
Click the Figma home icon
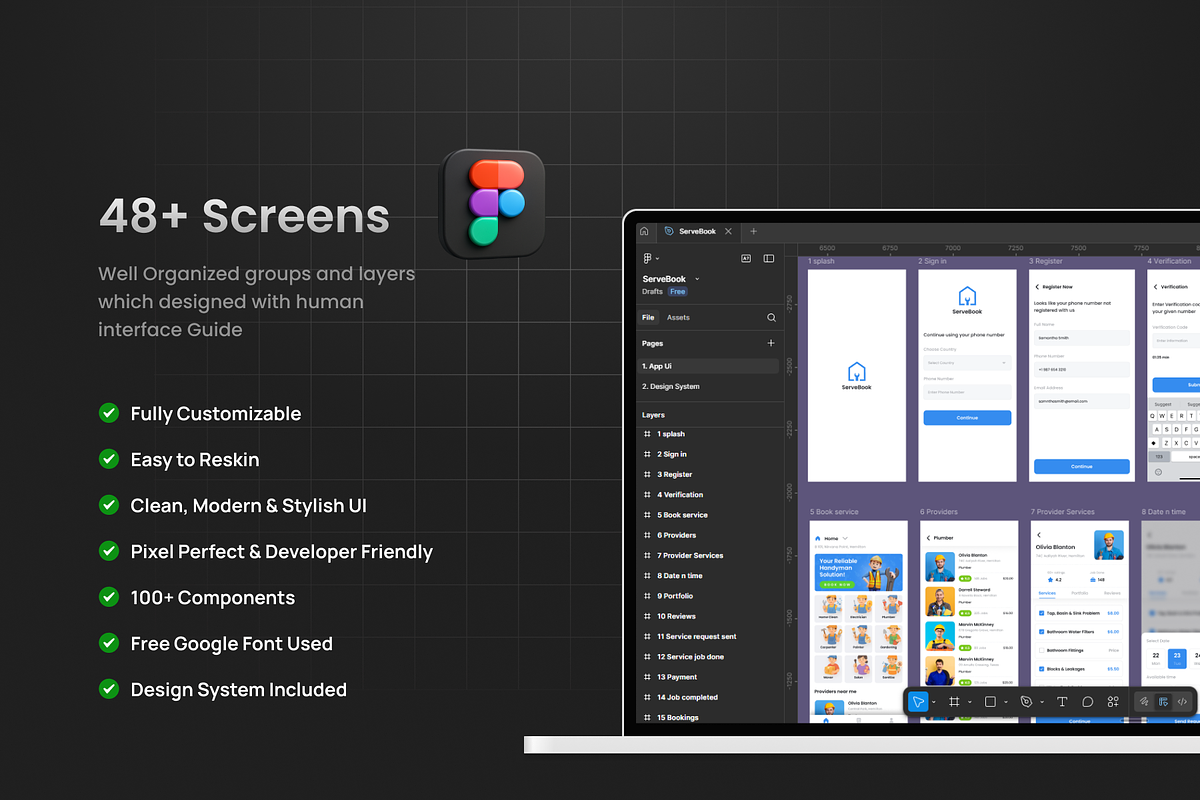coord(644,231)
